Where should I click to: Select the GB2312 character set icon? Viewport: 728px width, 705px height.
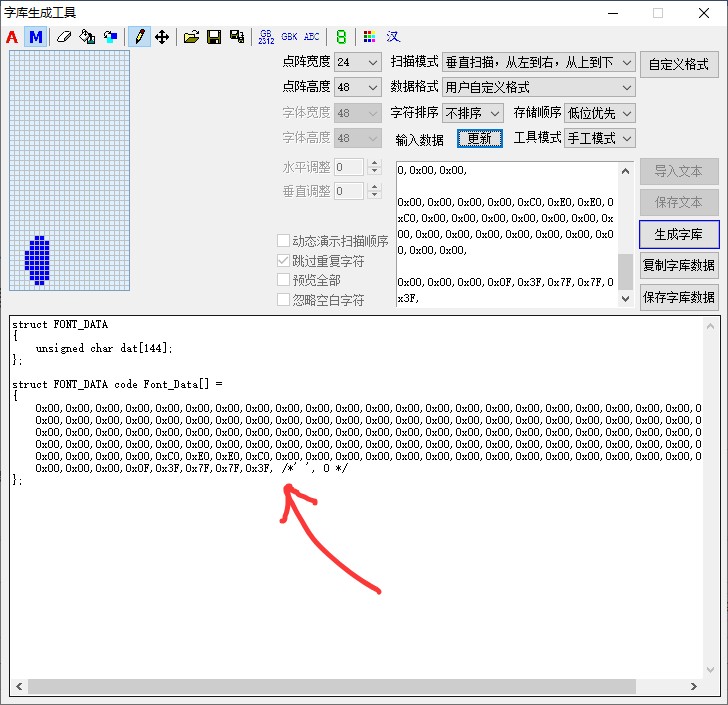[266, 37]
